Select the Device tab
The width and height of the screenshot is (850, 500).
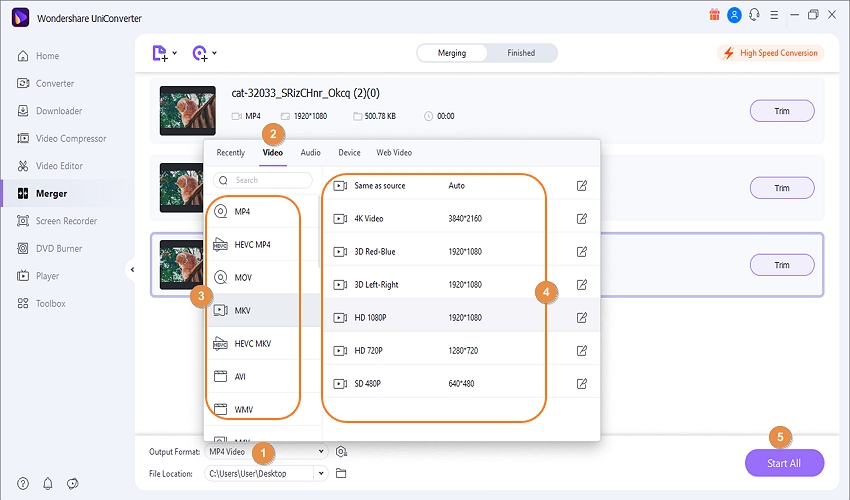pyautogui.click(x=349, y=153)
